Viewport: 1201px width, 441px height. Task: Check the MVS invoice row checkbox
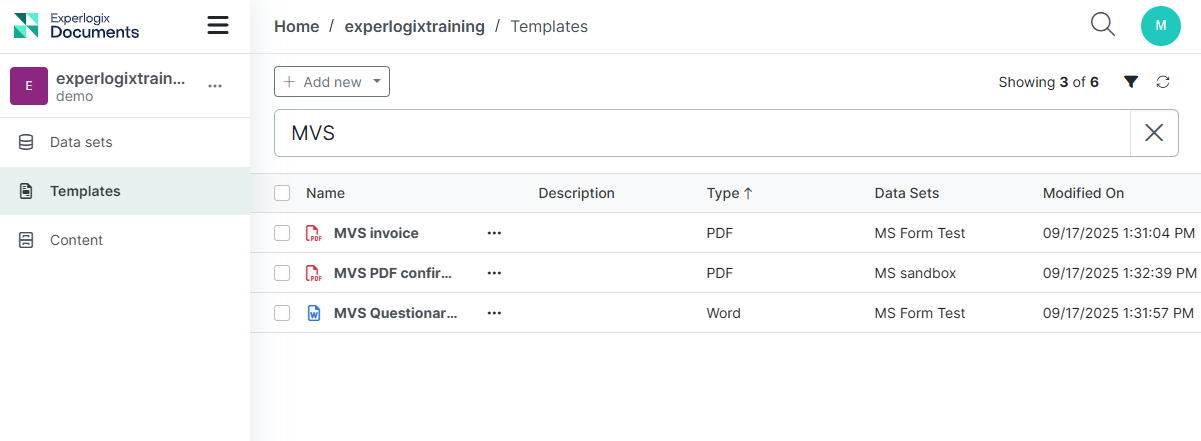click(x=282, y=233)
